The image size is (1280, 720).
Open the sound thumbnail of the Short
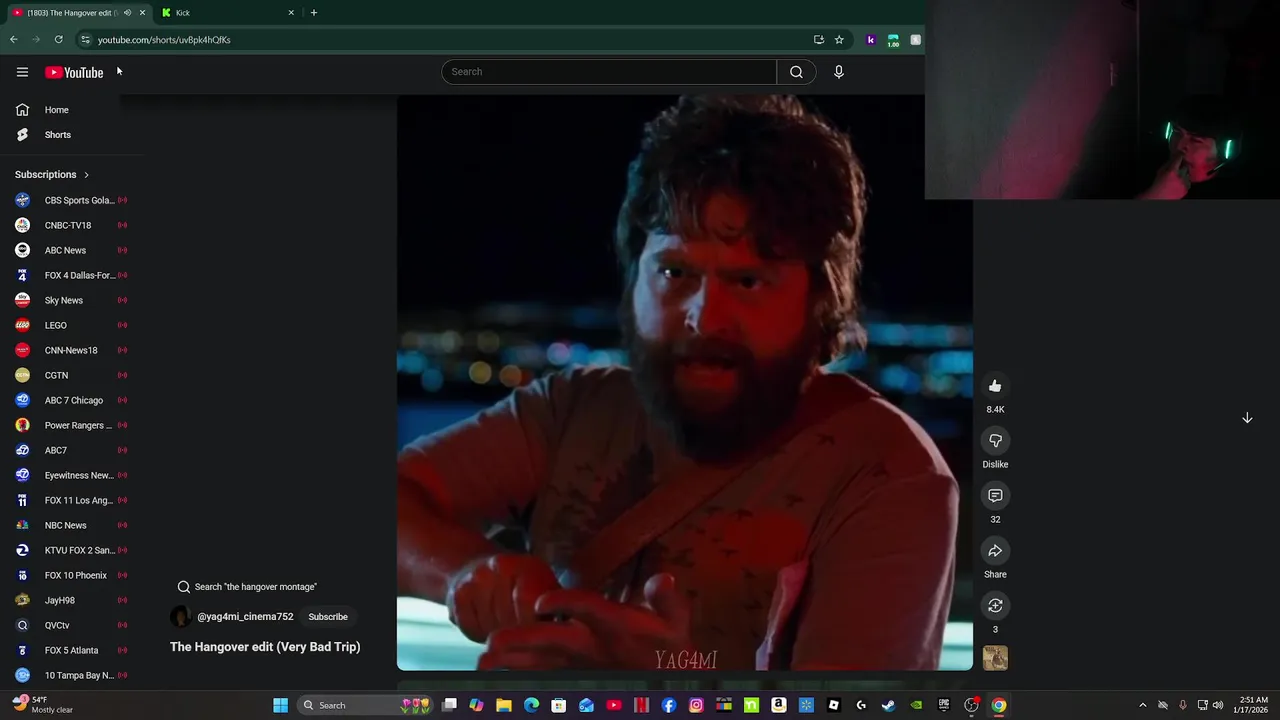pos(995,658)
